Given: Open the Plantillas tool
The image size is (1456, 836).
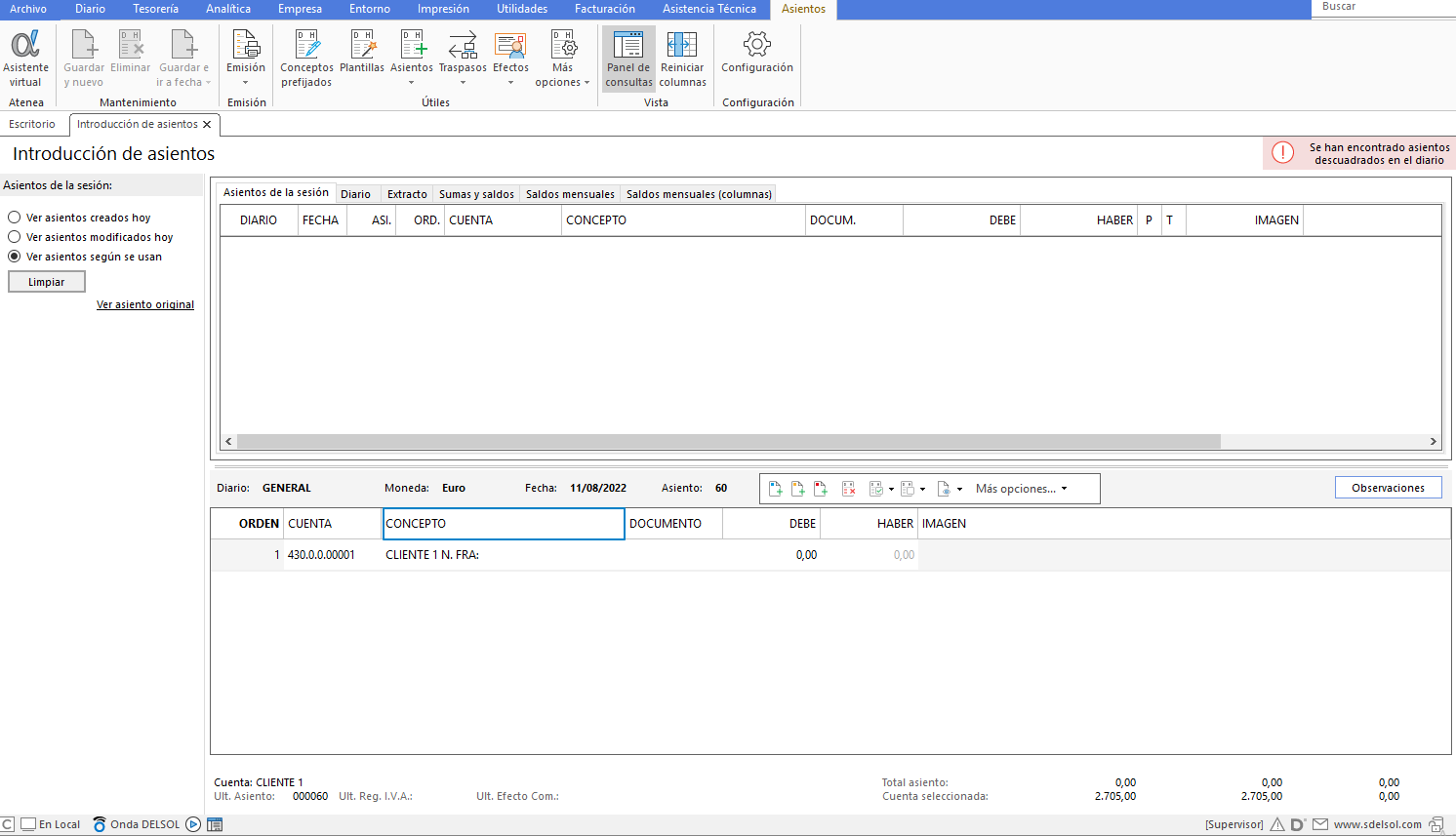Looking at the screenshot, I should point(362,51).
